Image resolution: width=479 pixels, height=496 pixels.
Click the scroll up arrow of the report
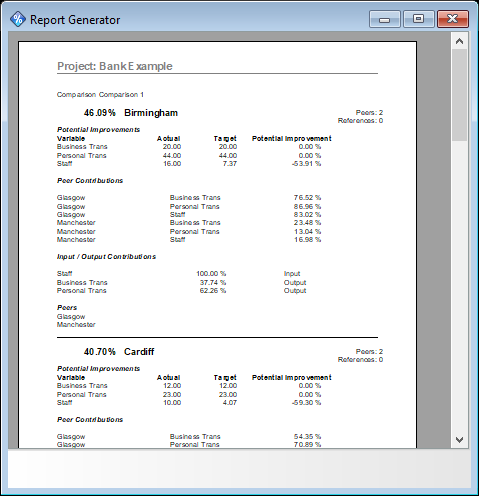coord(459,41)
